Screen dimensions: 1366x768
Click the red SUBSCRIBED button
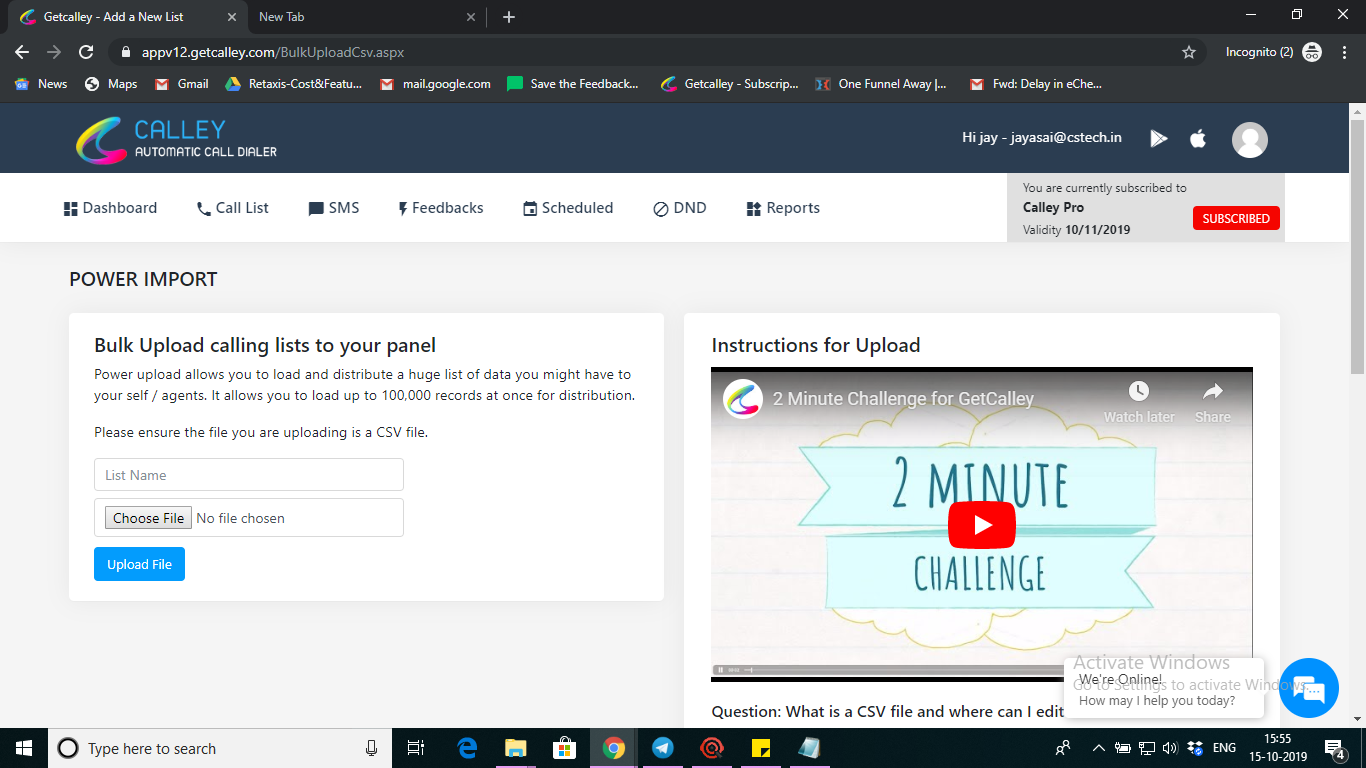click(1236, 218)
